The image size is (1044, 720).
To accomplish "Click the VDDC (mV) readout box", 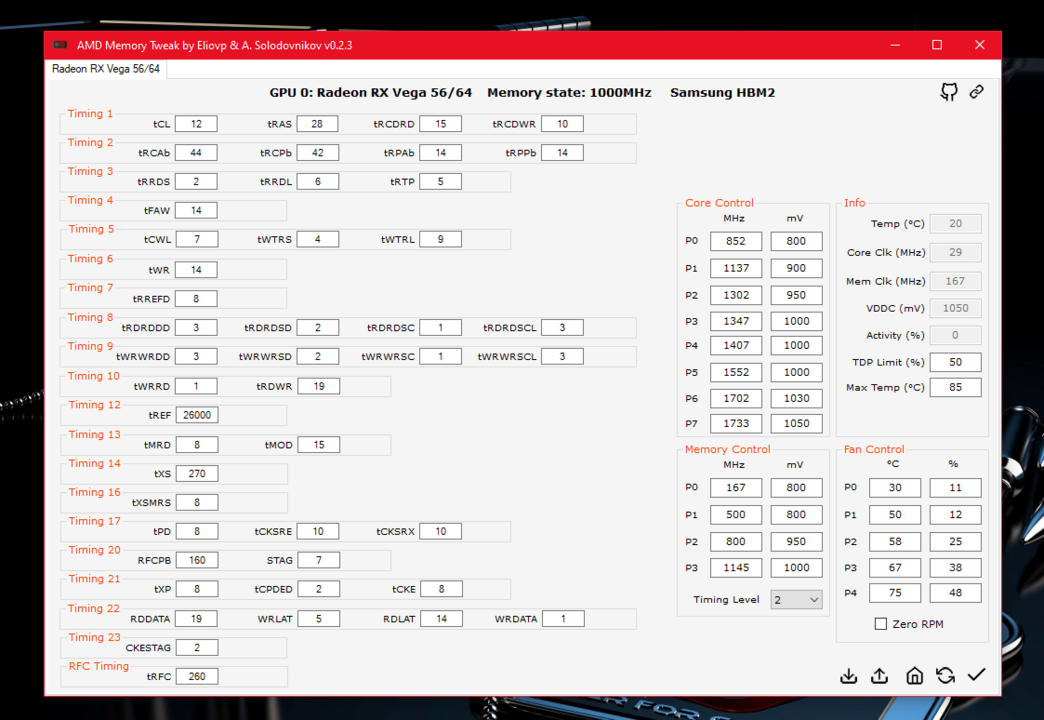I will click(x=955, y=308).
